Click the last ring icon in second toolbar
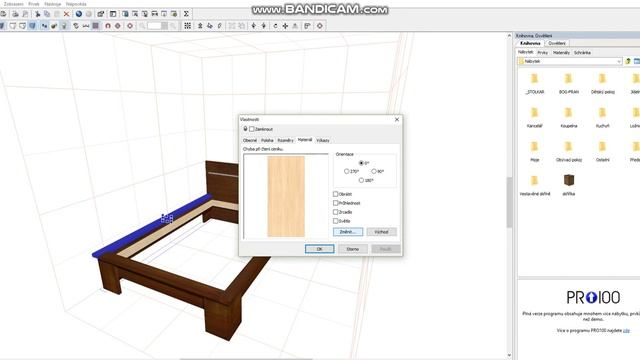Viewport: 640px width, 360px height. pyautogui.click(x=320, y=26)
